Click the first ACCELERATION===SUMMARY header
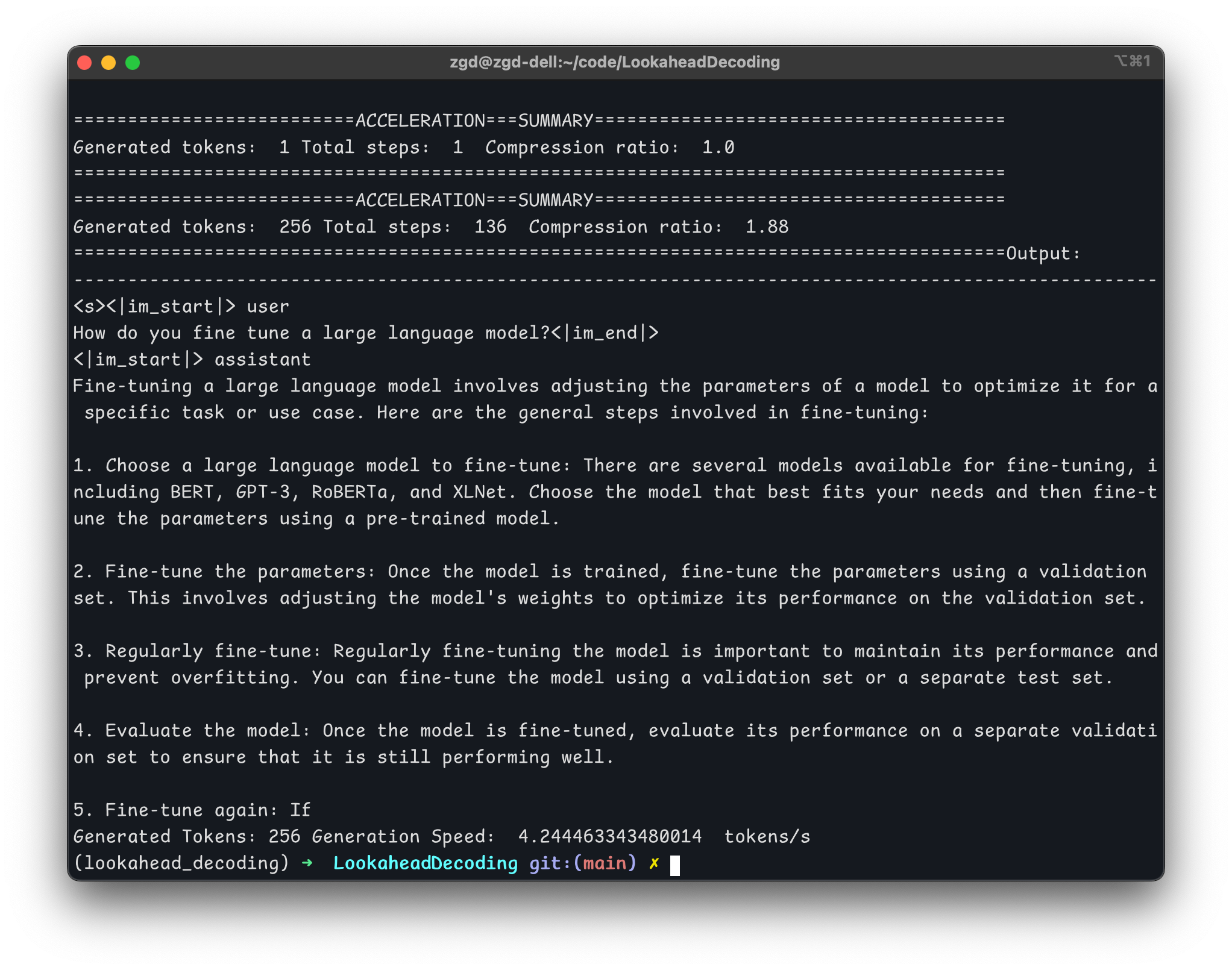Screen dimensions: 1232x970 coord(474,120)
